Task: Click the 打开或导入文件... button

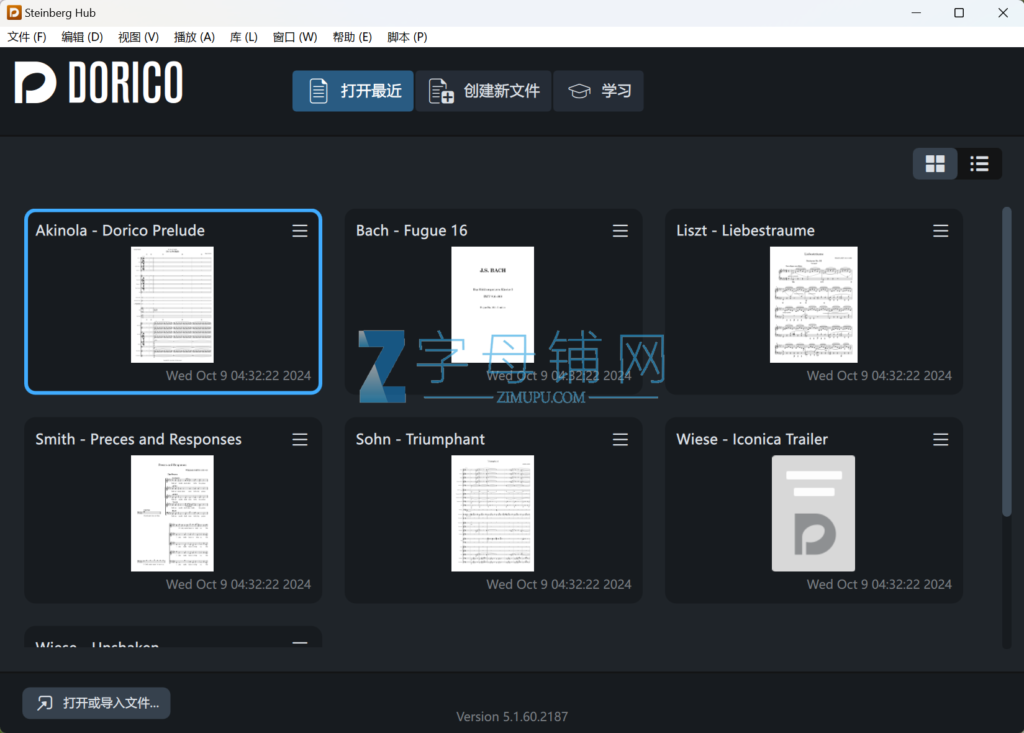Action: point(97,703)
